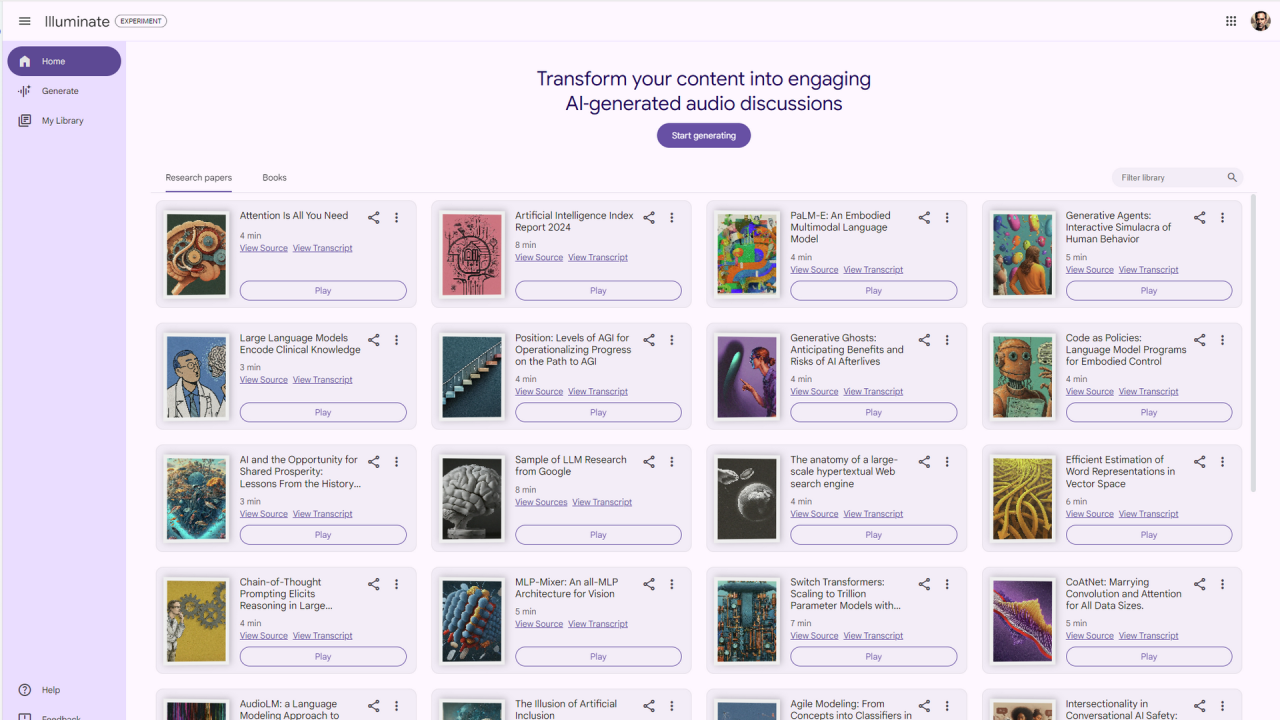
Task: Share the MLP-Mixer paper
Action: tap(649, 584)
